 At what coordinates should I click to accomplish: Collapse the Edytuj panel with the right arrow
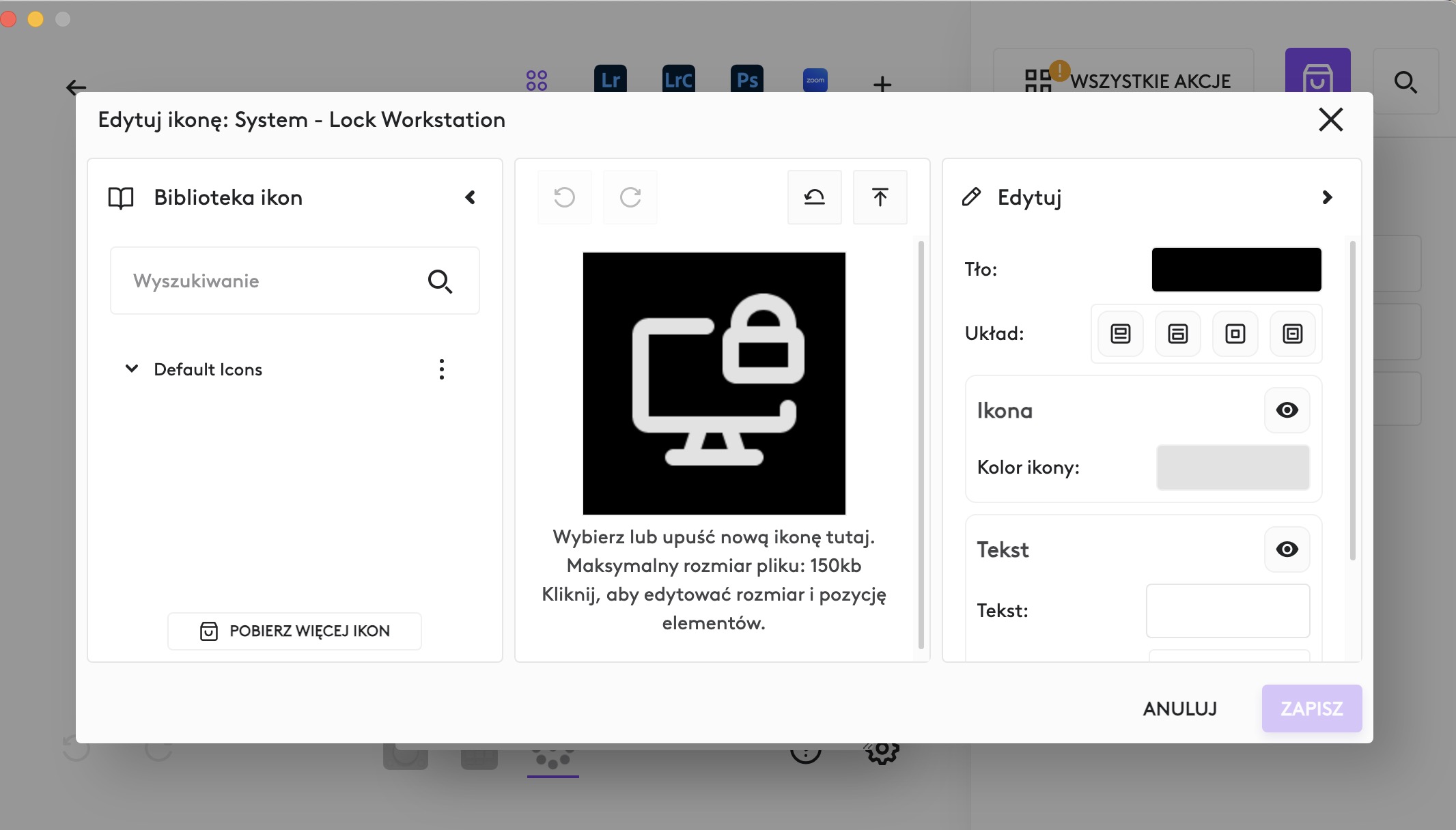[1326, 197]
